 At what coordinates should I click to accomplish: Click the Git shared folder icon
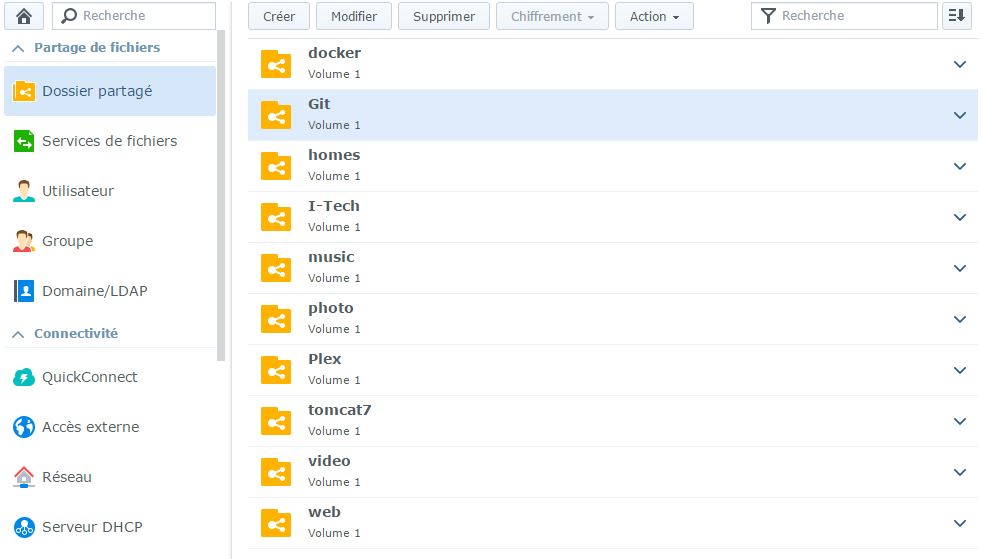(x=276, y=115)
